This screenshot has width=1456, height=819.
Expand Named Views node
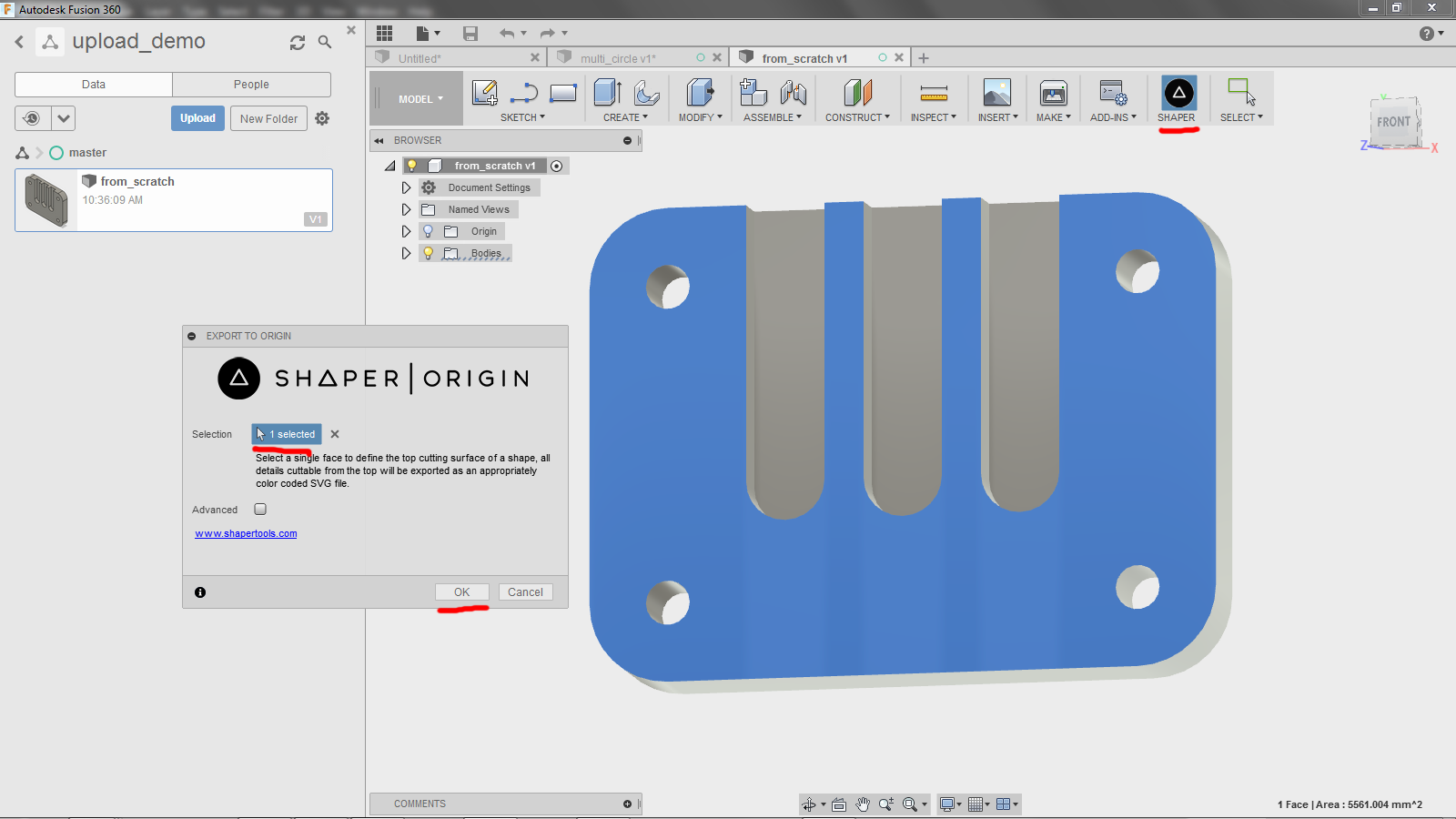pyautogui.click(x=406, y=209)
